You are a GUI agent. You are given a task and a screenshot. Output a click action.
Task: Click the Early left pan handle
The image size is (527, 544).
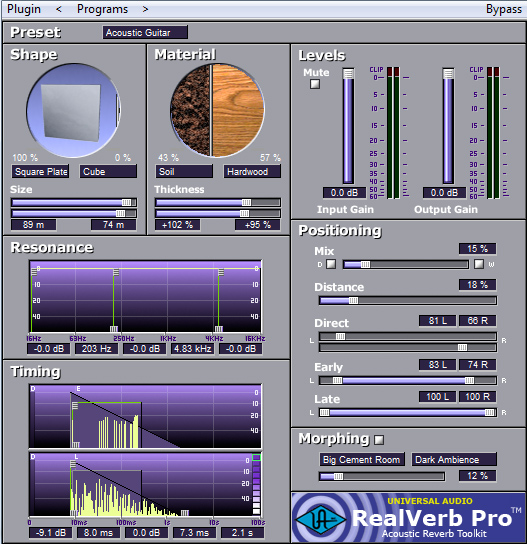[337, 380]
